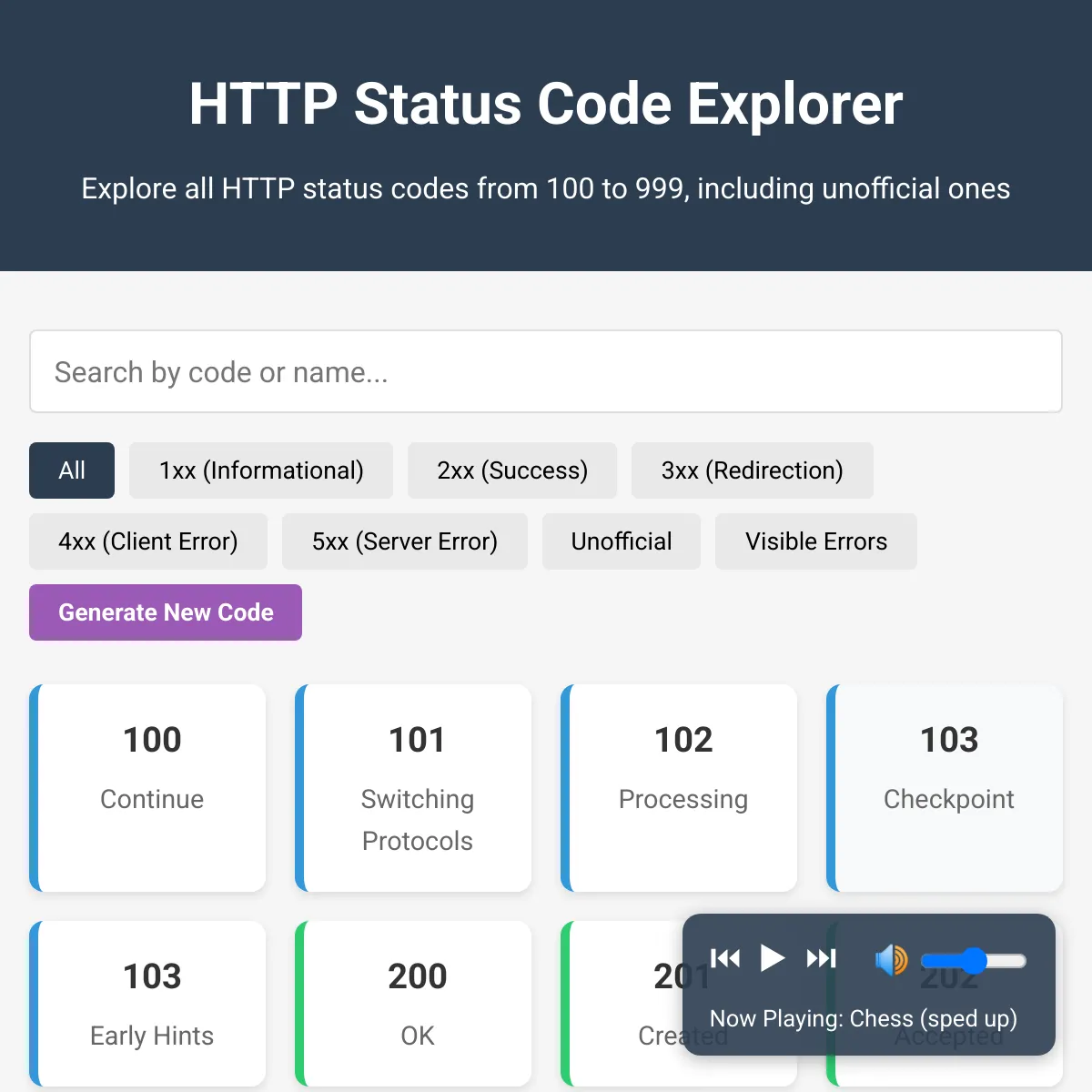Switch to the 1xx (Informational) category
This screenshot has width=1092, height=1092.
coord(260,470)
